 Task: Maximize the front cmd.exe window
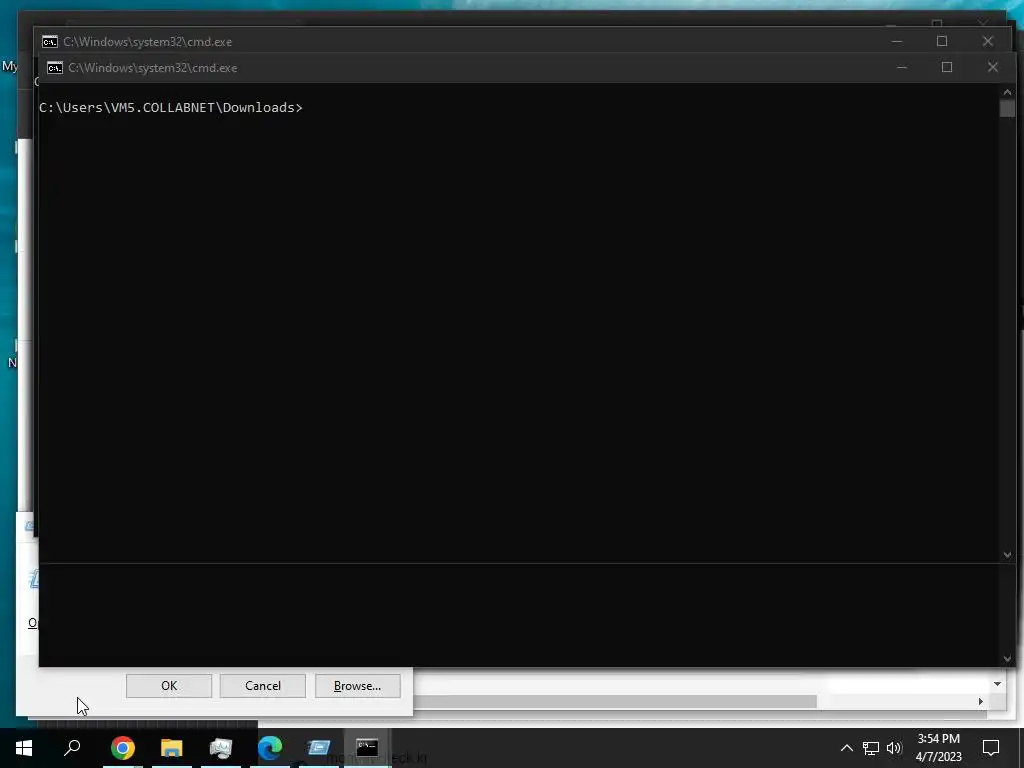point(947,67)
